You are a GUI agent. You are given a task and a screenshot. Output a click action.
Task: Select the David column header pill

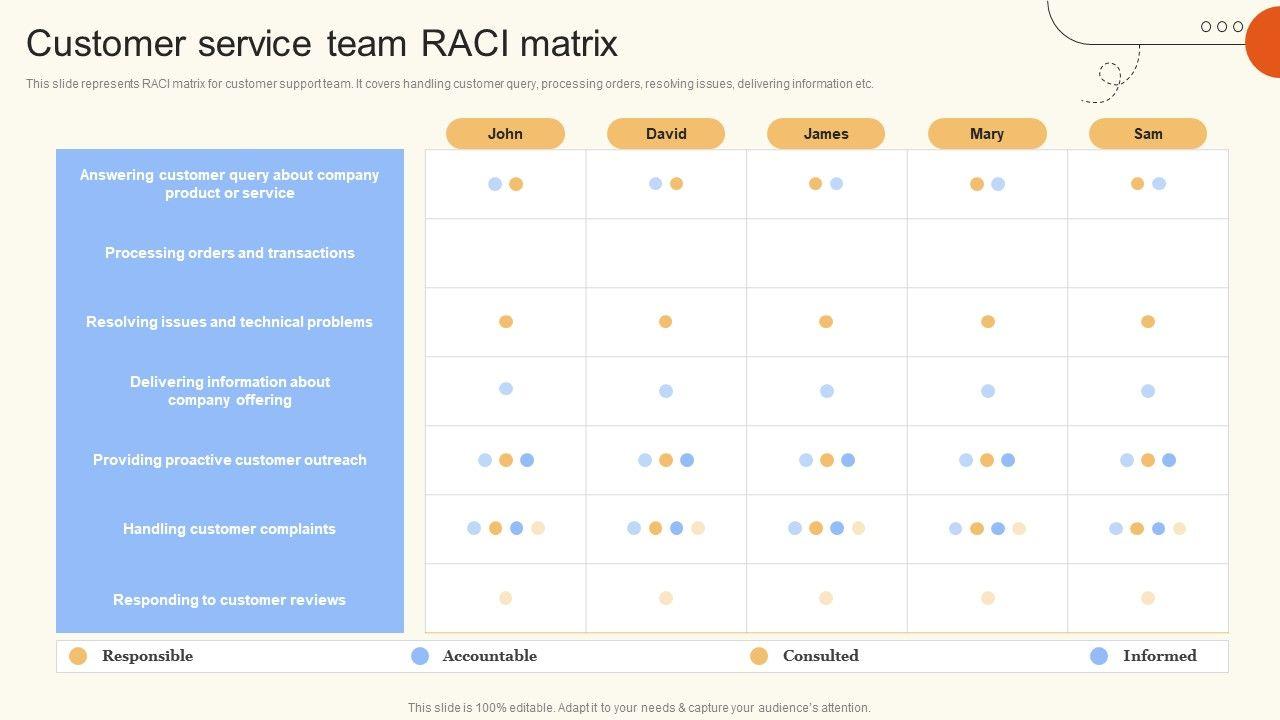(666, 133)
